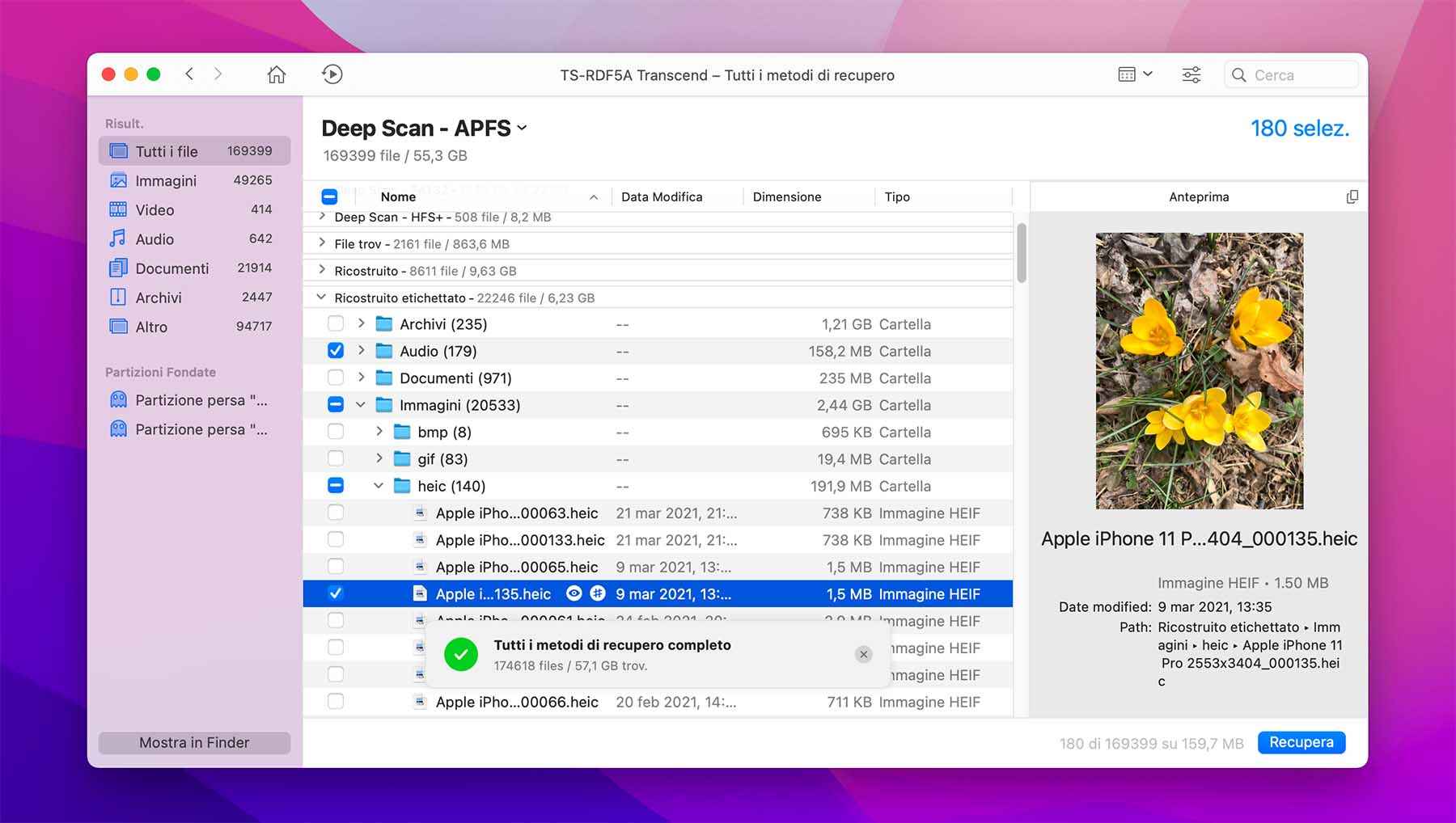Dismiss the recovery complete notification
The height and width of the screenshot is (823, 1456).
(864, 654)
